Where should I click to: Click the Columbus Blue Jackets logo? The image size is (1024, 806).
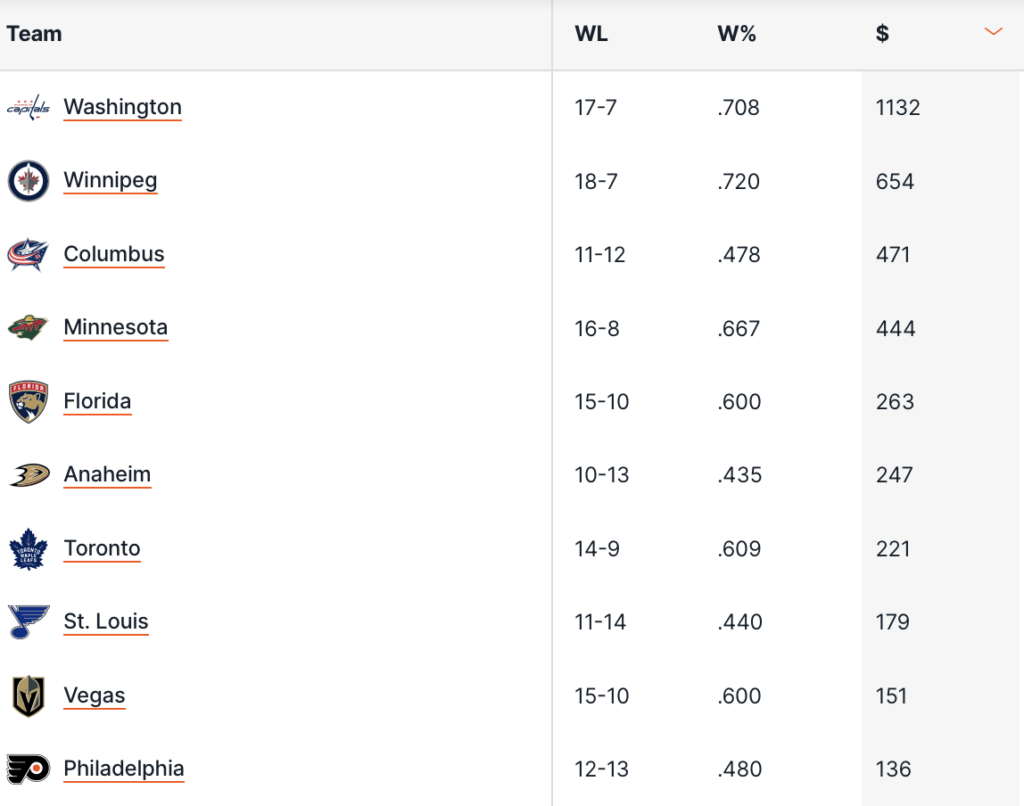(x=28, y=254)
